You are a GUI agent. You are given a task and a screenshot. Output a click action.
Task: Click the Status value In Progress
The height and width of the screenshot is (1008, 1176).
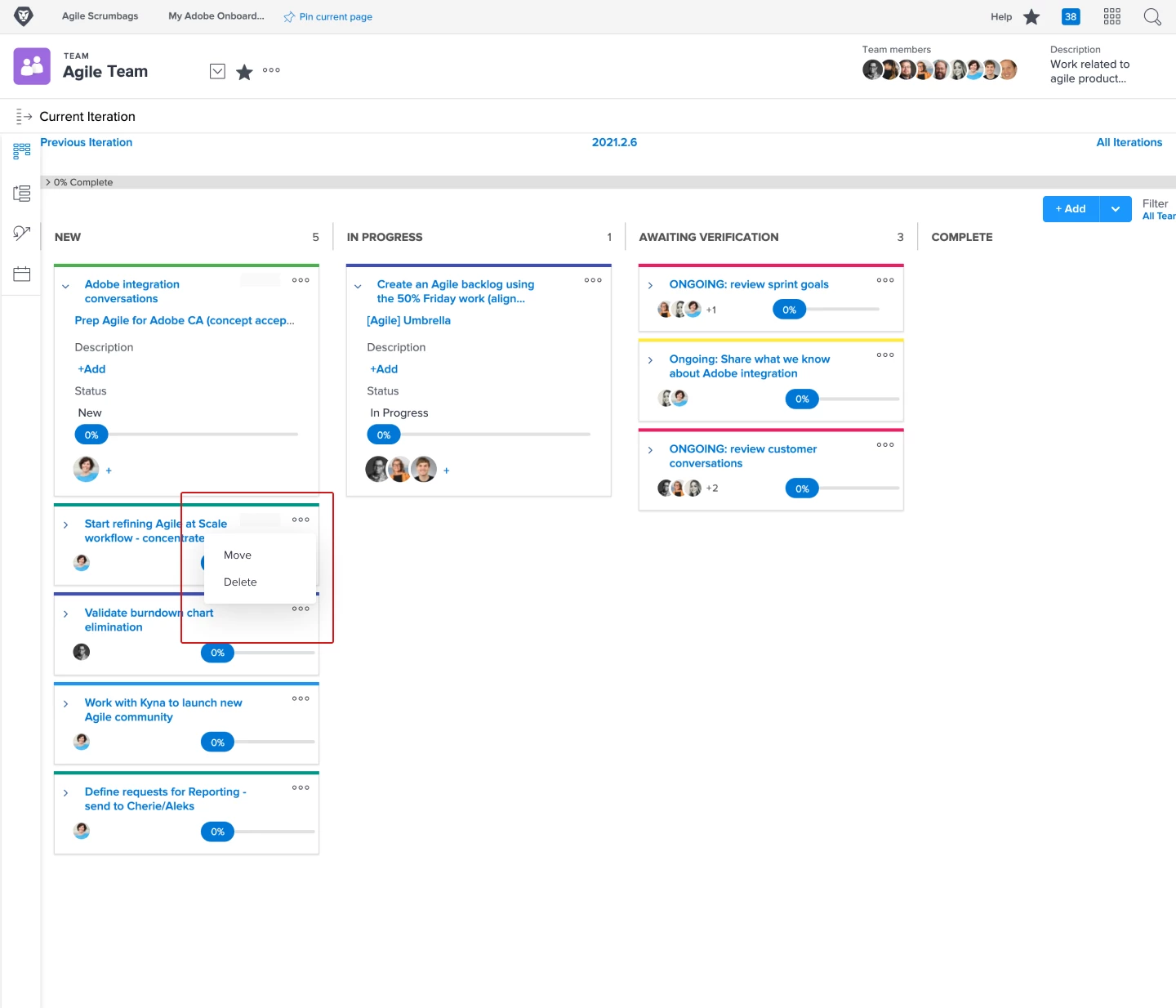click(399, 413)
